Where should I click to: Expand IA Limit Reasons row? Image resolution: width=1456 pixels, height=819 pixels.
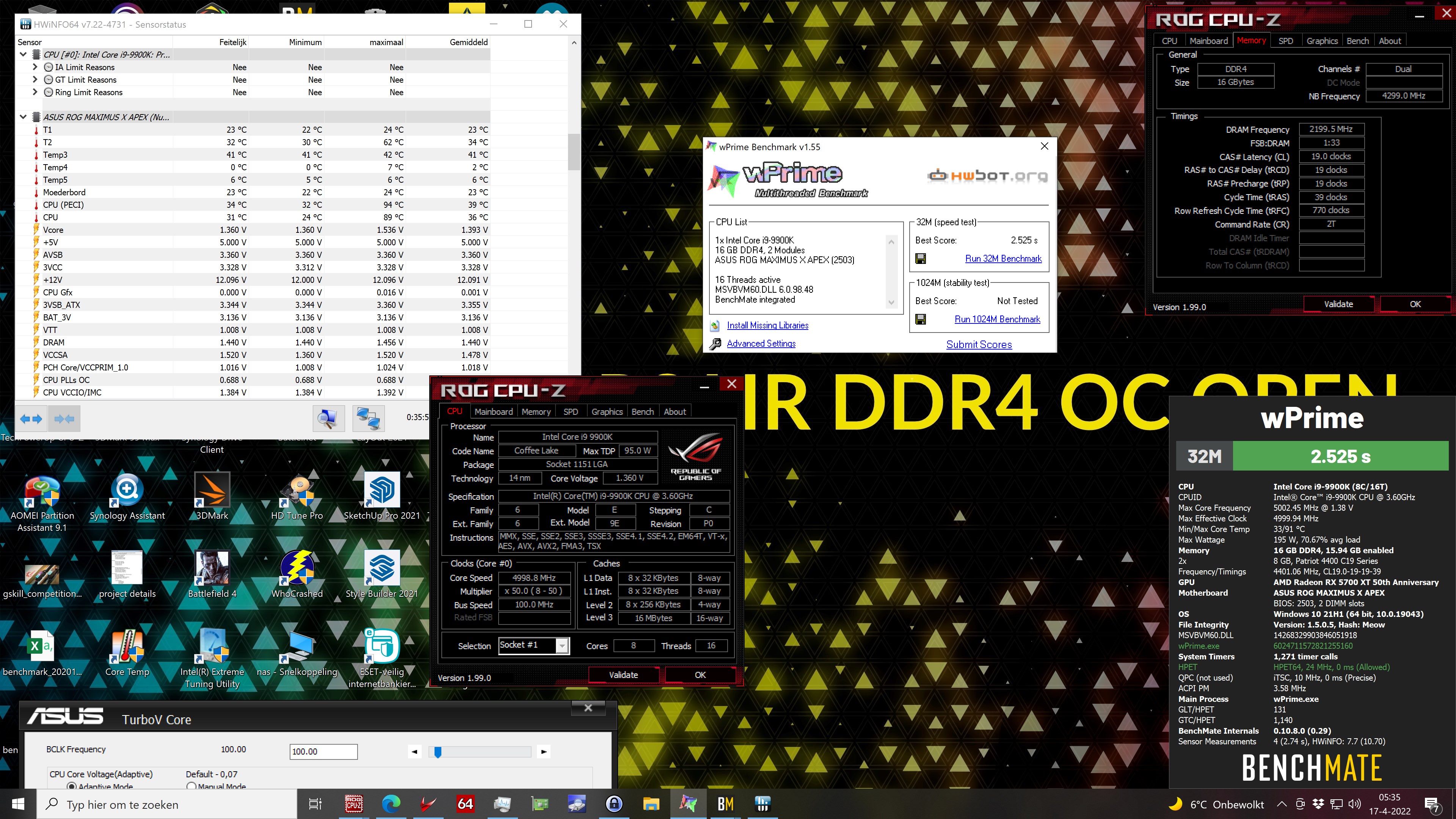pos(35,67)
